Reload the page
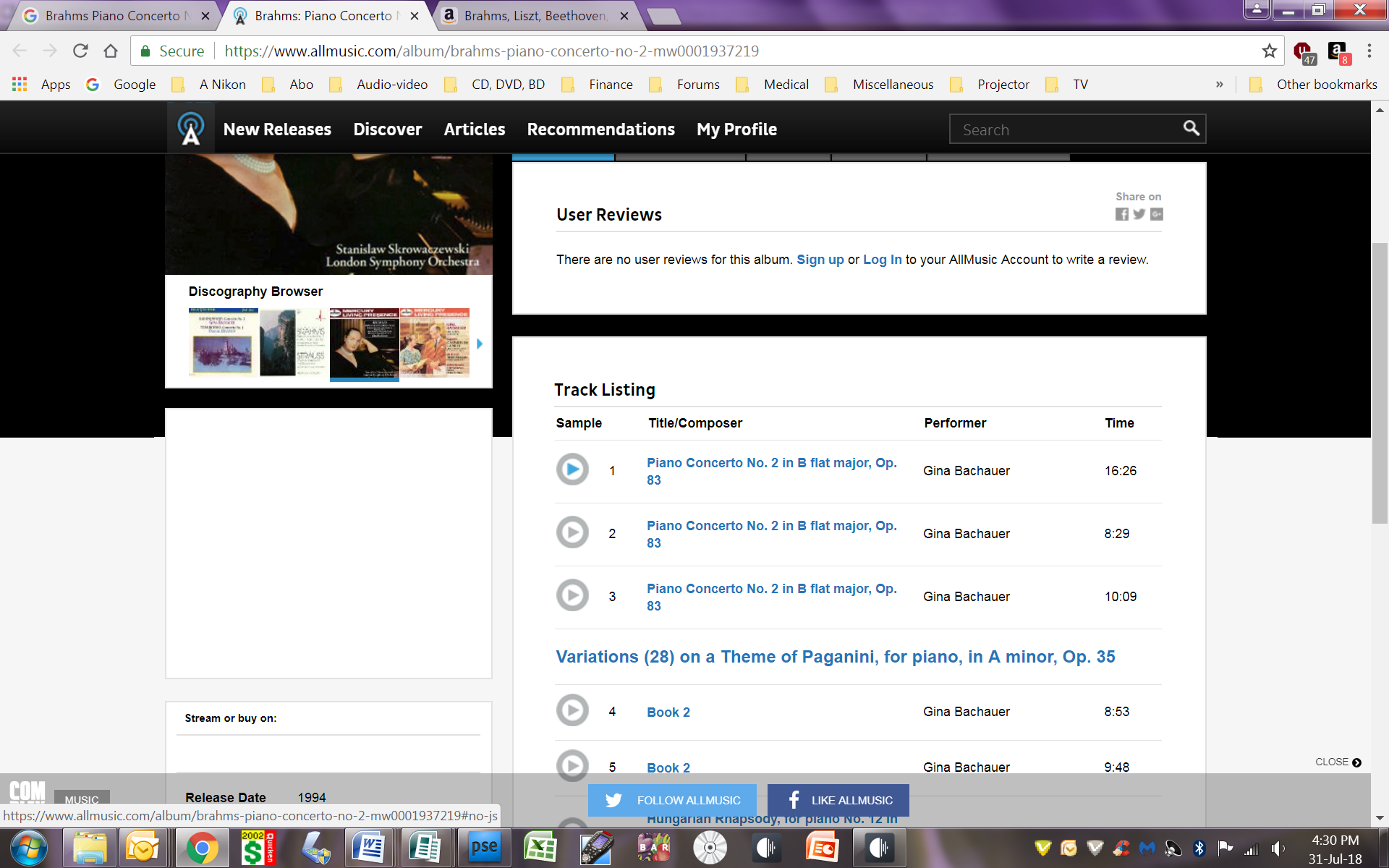The height and width of the screenshot is (868, 1389). point(80,51)
